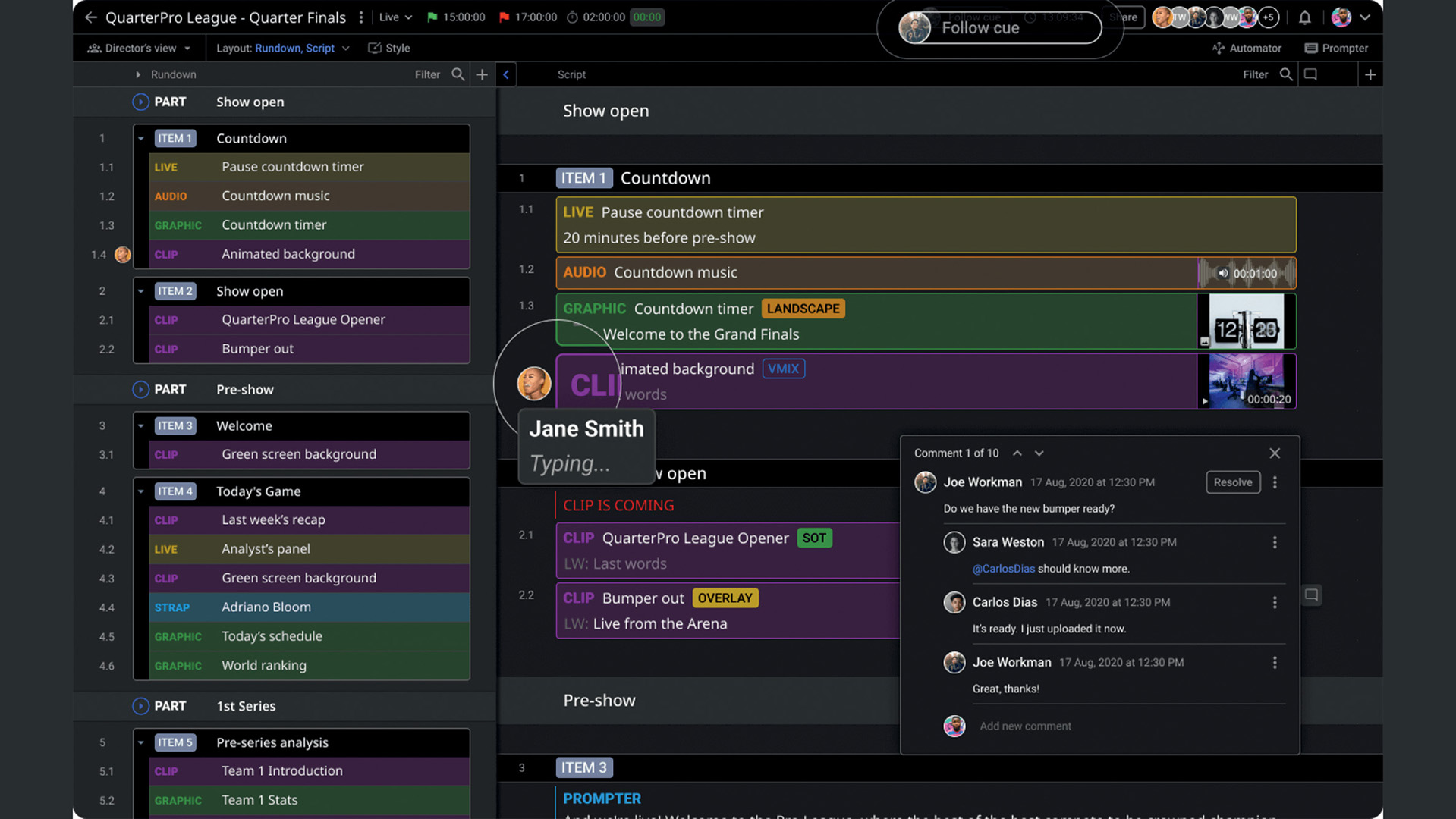Add a new rundown item with plus icon

tap(482, 74)
